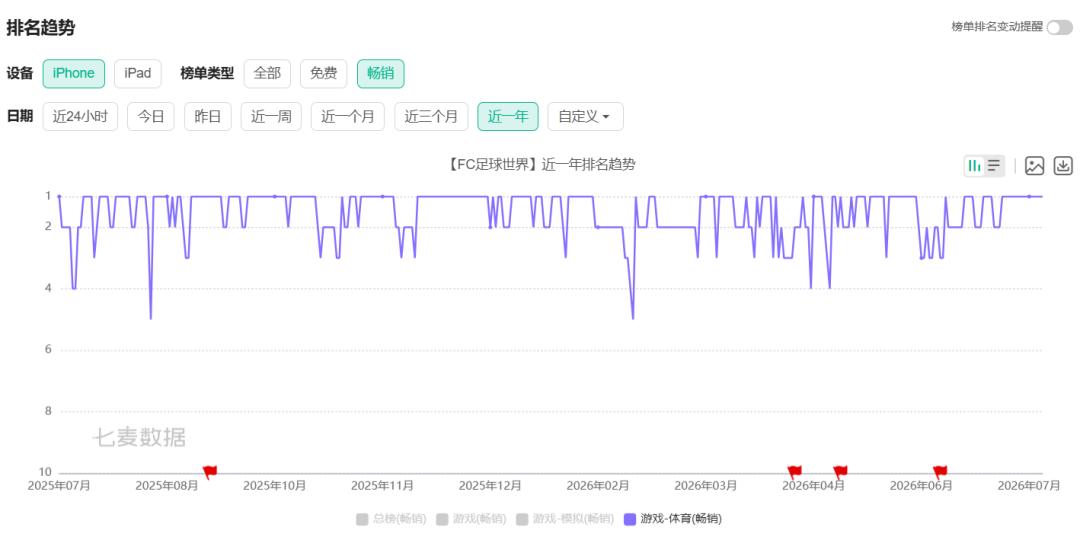This screenshot has width=1080, height=540.
Task: Select iPhone device
Action: click(x=74, y=74)
